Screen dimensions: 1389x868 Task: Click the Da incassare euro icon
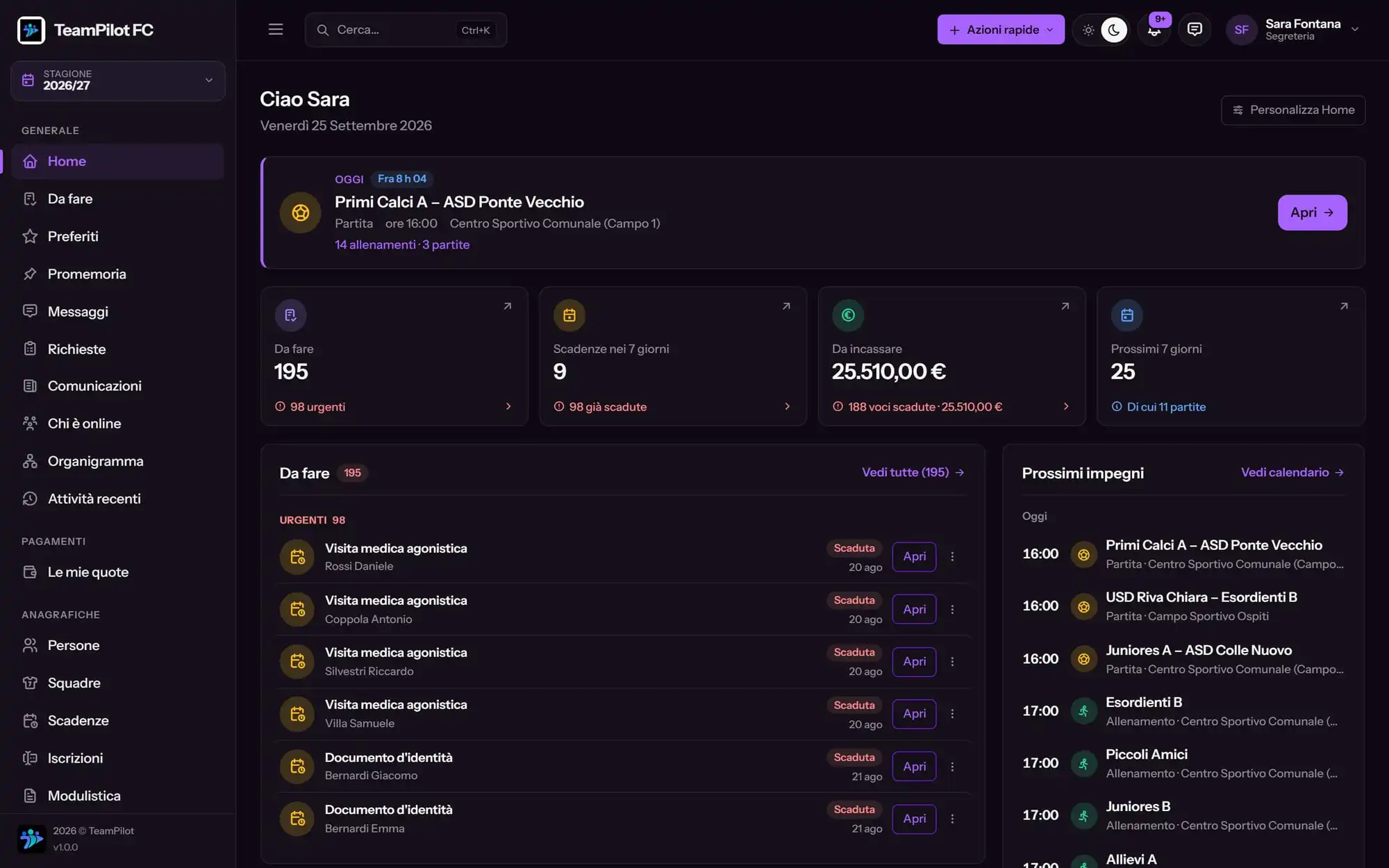coord(848,315)
